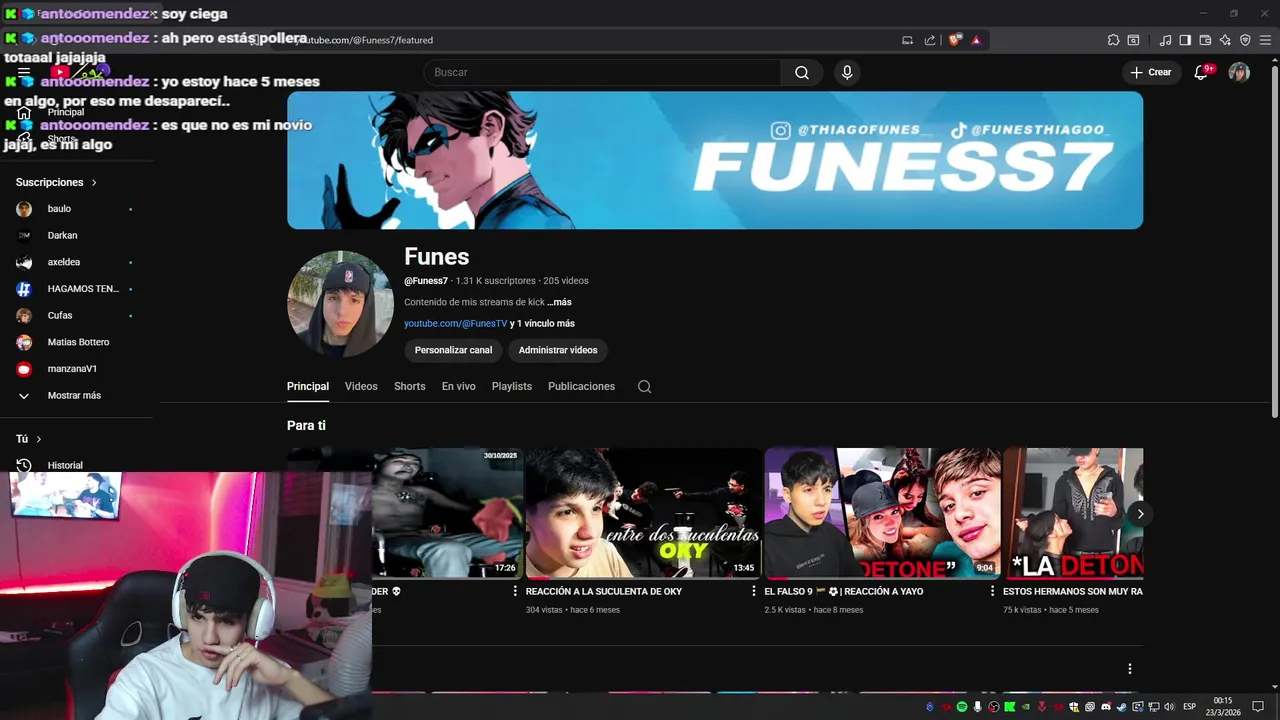The image size is (1280, 720).
Task: Play REACCIÓN A LA SUCULENTA DE OKY thumbnail
Action: click(643, 513)
